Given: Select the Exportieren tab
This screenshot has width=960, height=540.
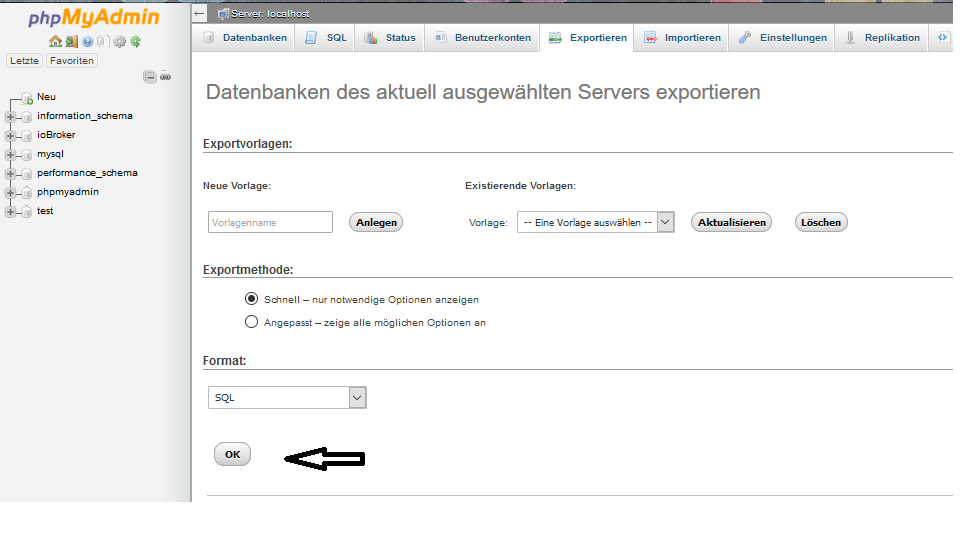Looking at the screenshot, I should click(x=587, y=38).
